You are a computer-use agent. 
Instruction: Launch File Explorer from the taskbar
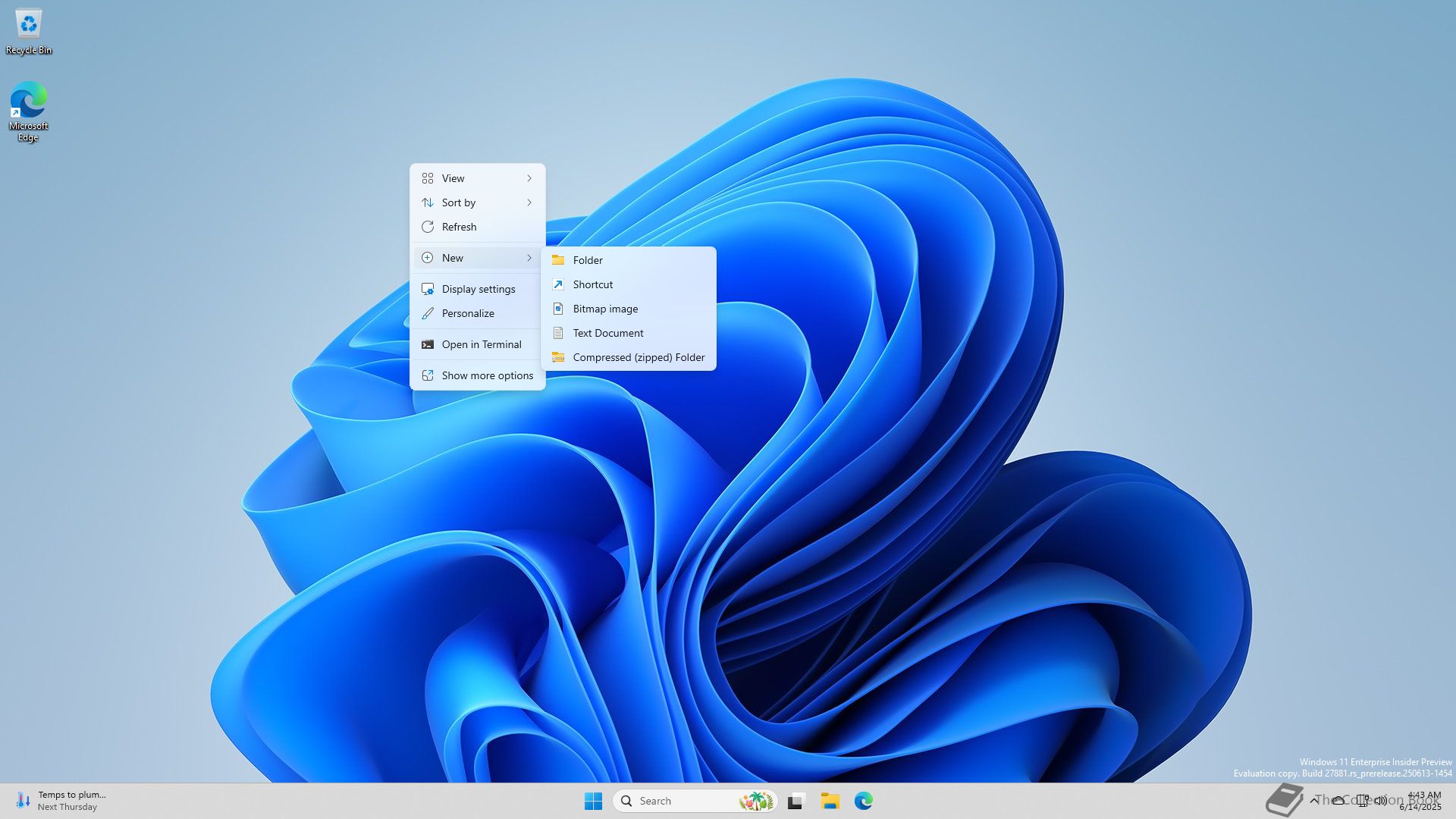click(830, 801)
